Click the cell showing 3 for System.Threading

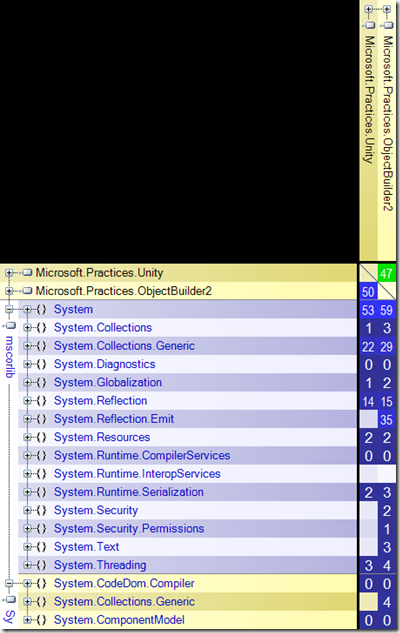click(x=369, y=566)
